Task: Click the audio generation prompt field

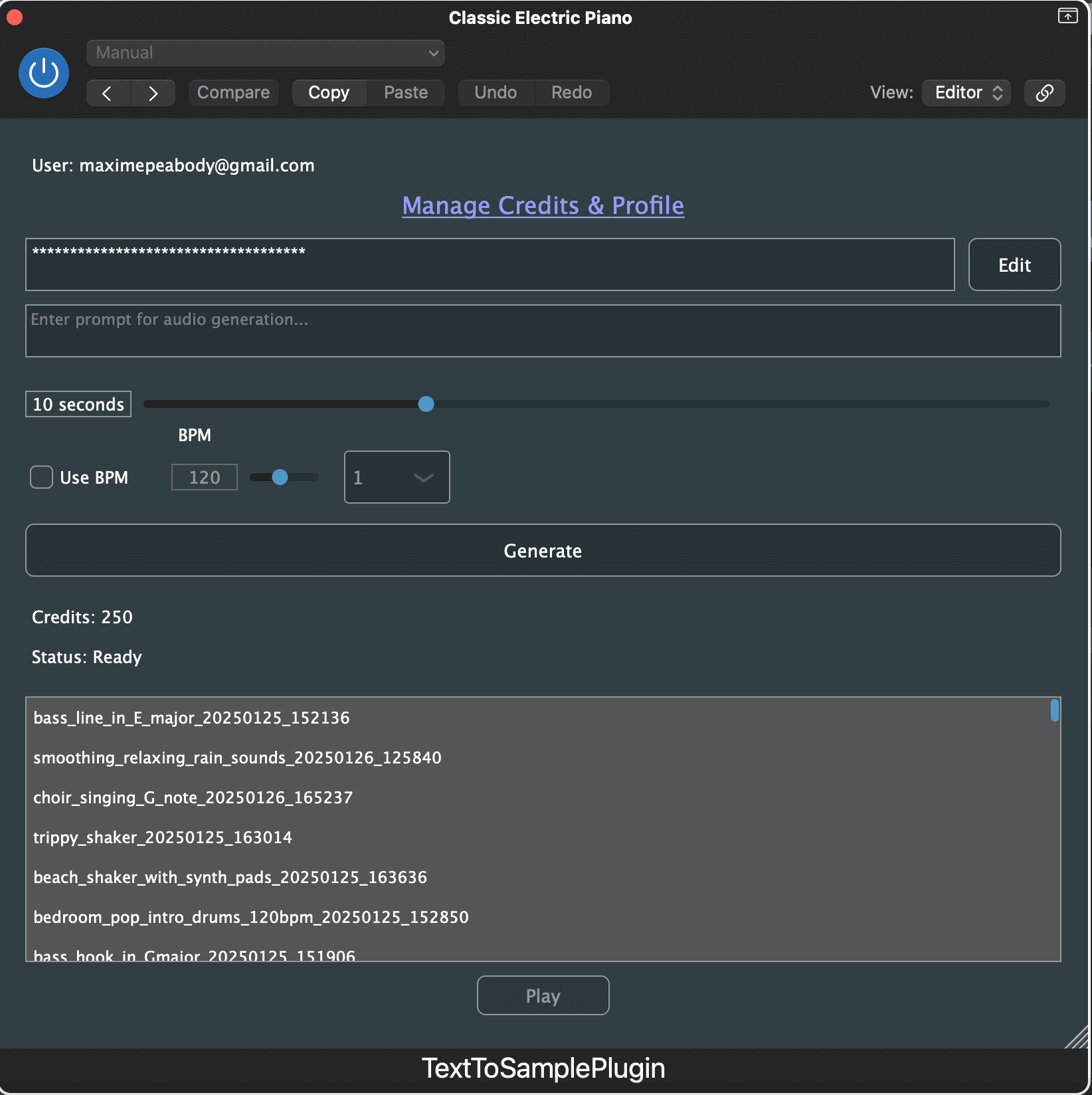Action: point(543,331)
